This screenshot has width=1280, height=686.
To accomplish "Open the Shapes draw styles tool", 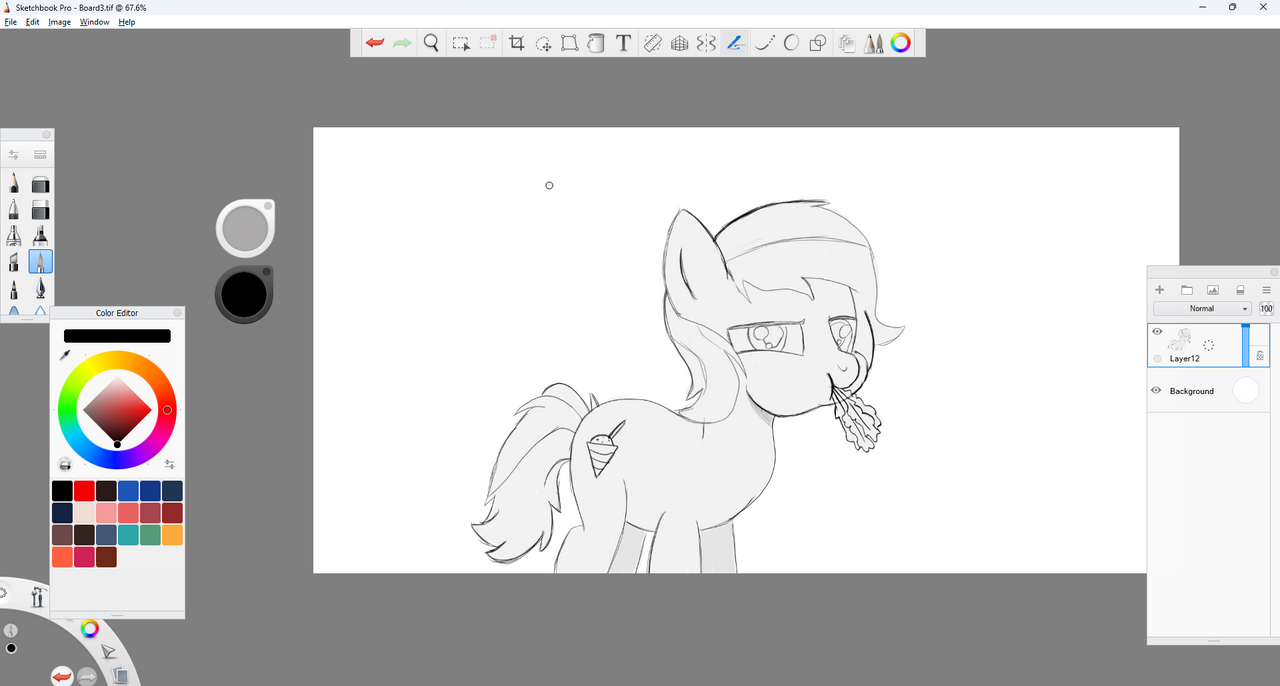I will [x=818, y=43].
